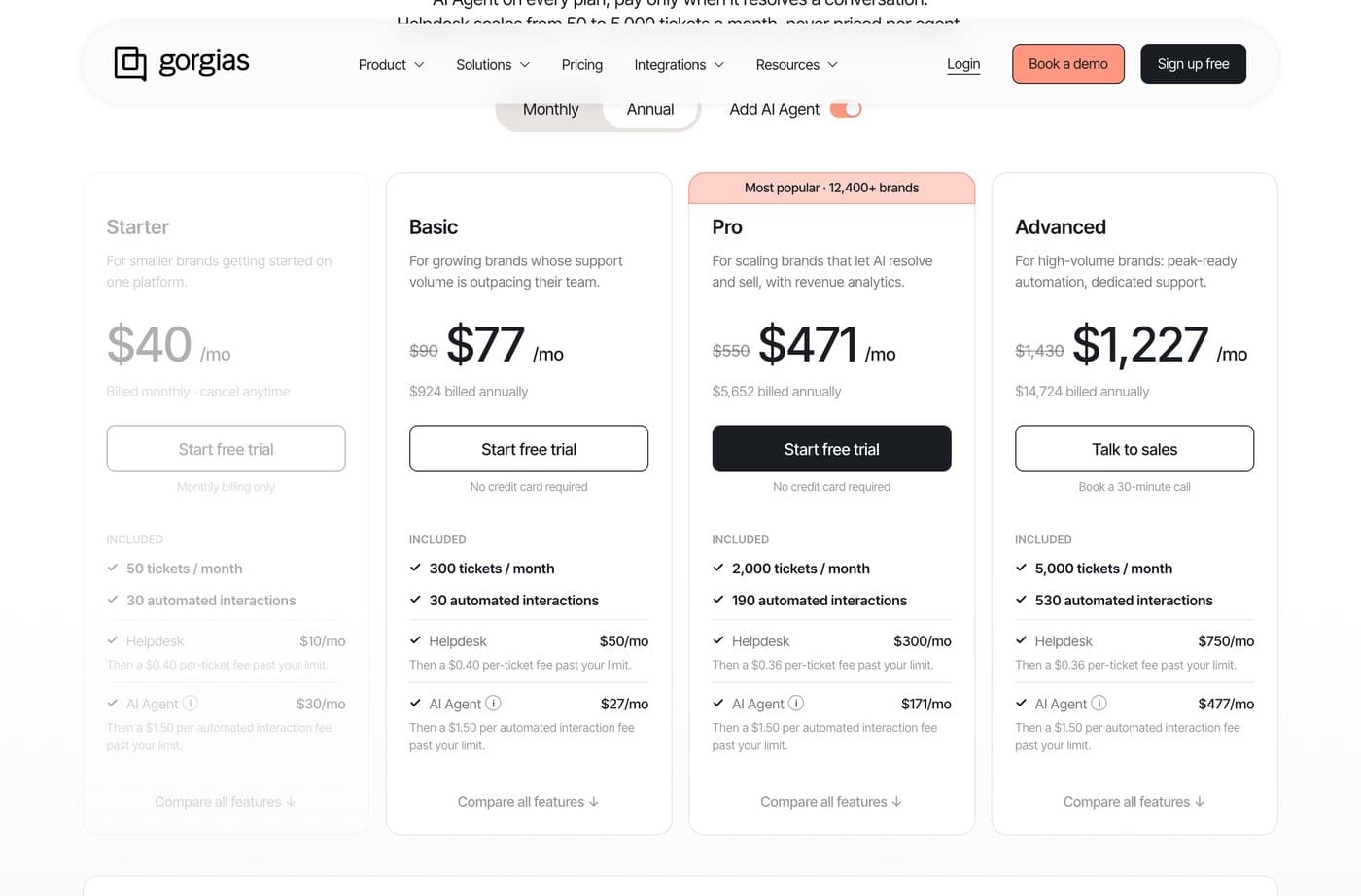Click '$924 billed annually' text
This screenshot has height=896, width=1361.
pos(469,392)
